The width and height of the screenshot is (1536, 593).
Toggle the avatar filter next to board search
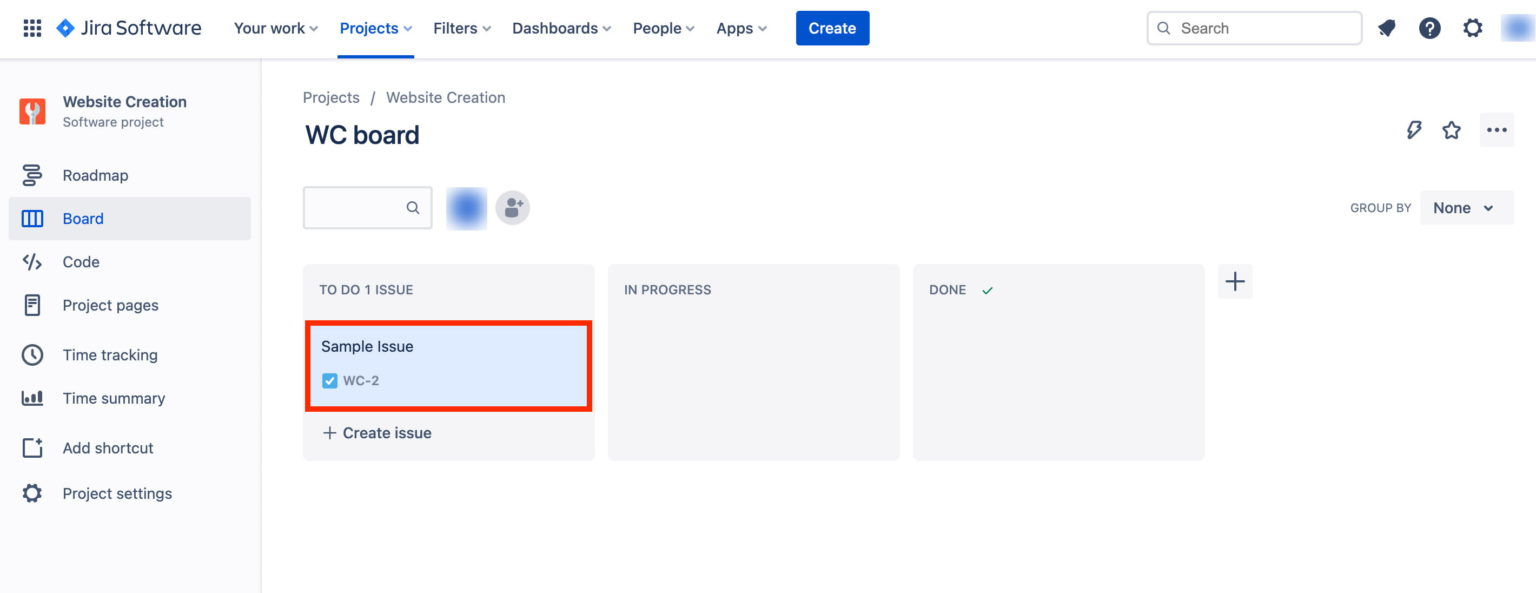point(466,207)
